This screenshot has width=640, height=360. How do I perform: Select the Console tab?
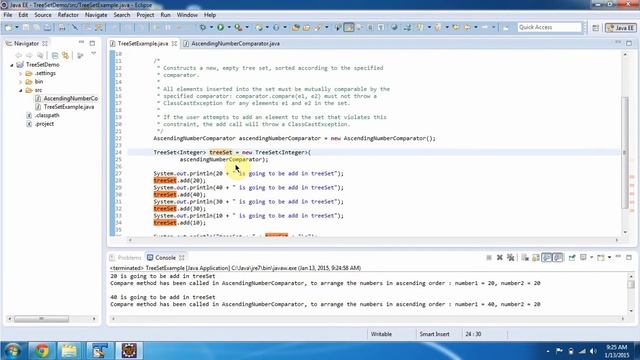click(165, 258)
